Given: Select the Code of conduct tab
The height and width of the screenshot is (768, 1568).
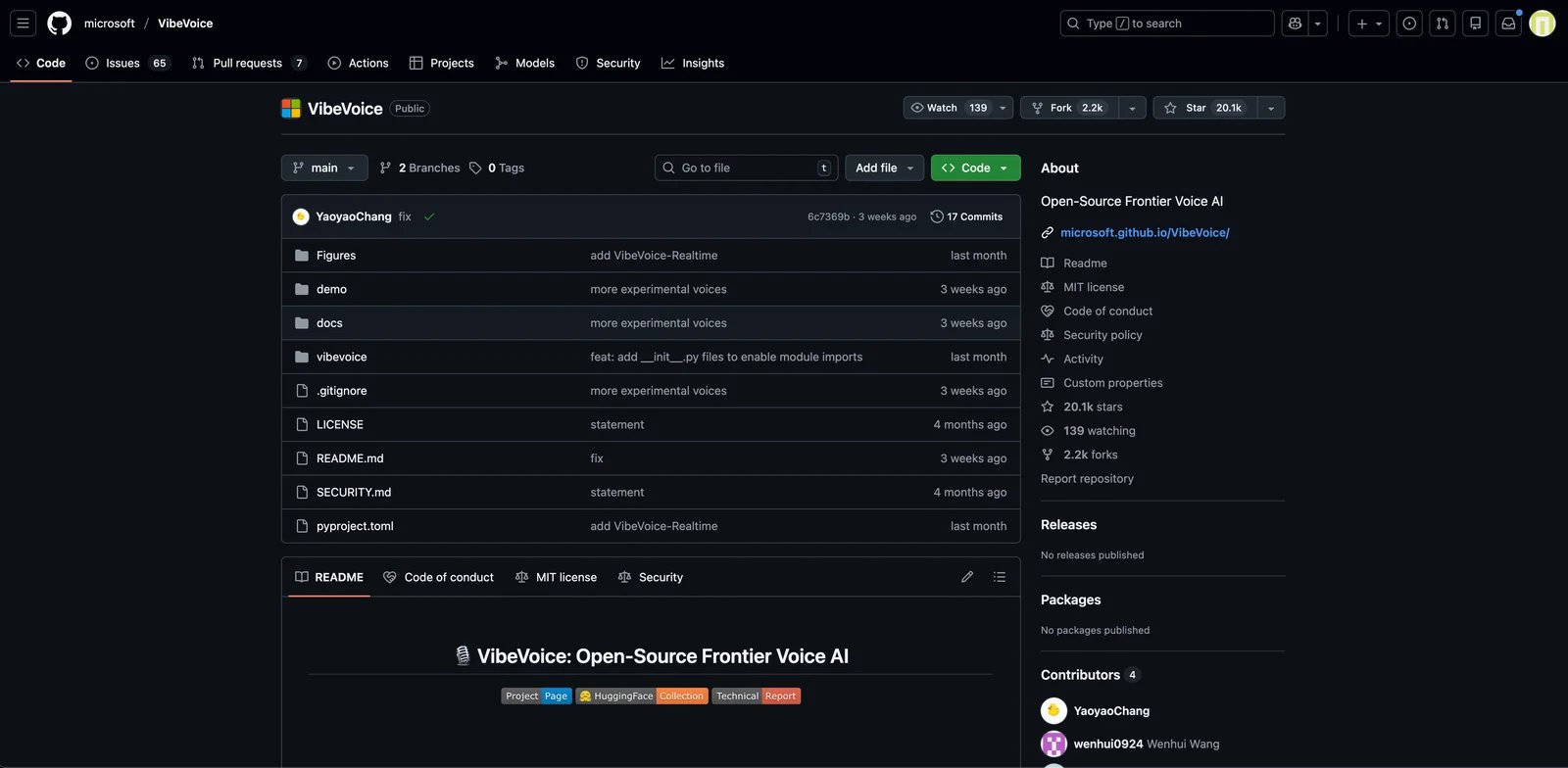Looking at the screenshot, I should click(439, 577).
